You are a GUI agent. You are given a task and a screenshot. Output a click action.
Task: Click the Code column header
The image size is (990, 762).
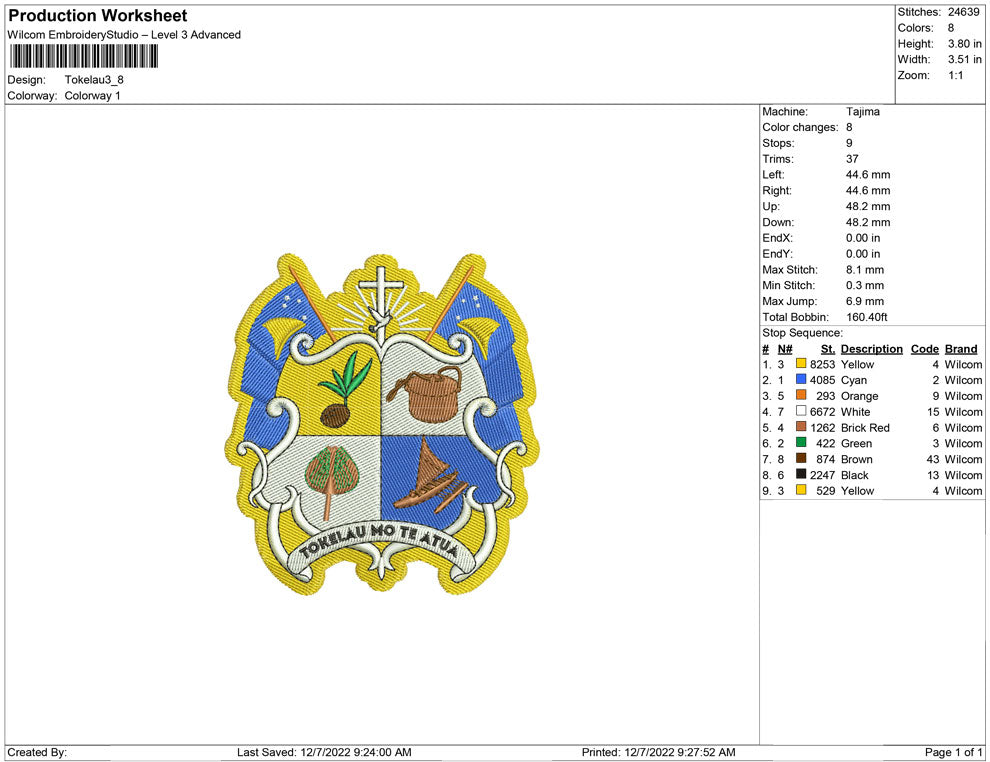click(924, 349)
